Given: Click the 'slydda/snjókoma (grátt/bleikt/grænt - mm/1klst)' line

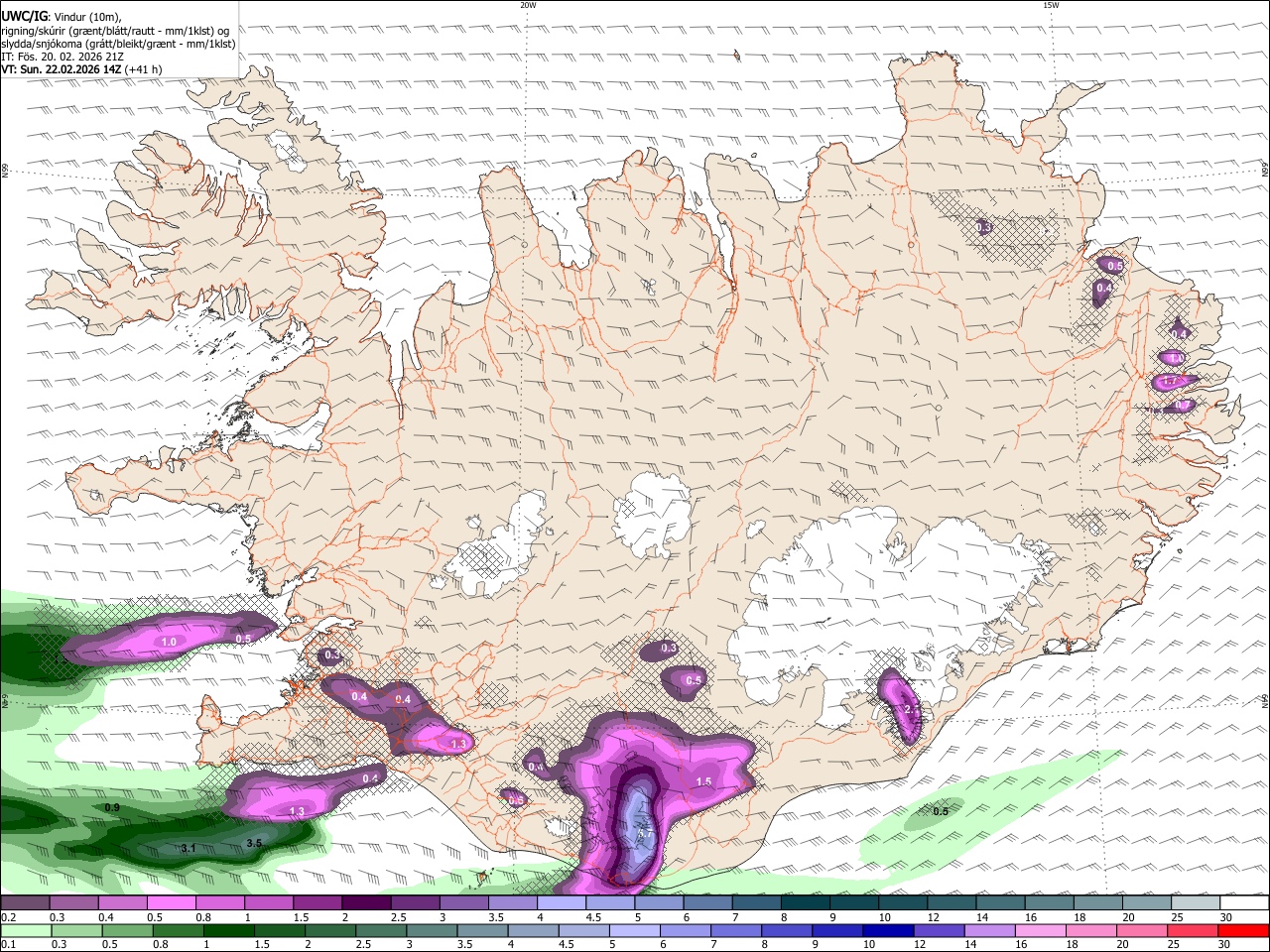Looking at the screenshot, I should 118,44.
